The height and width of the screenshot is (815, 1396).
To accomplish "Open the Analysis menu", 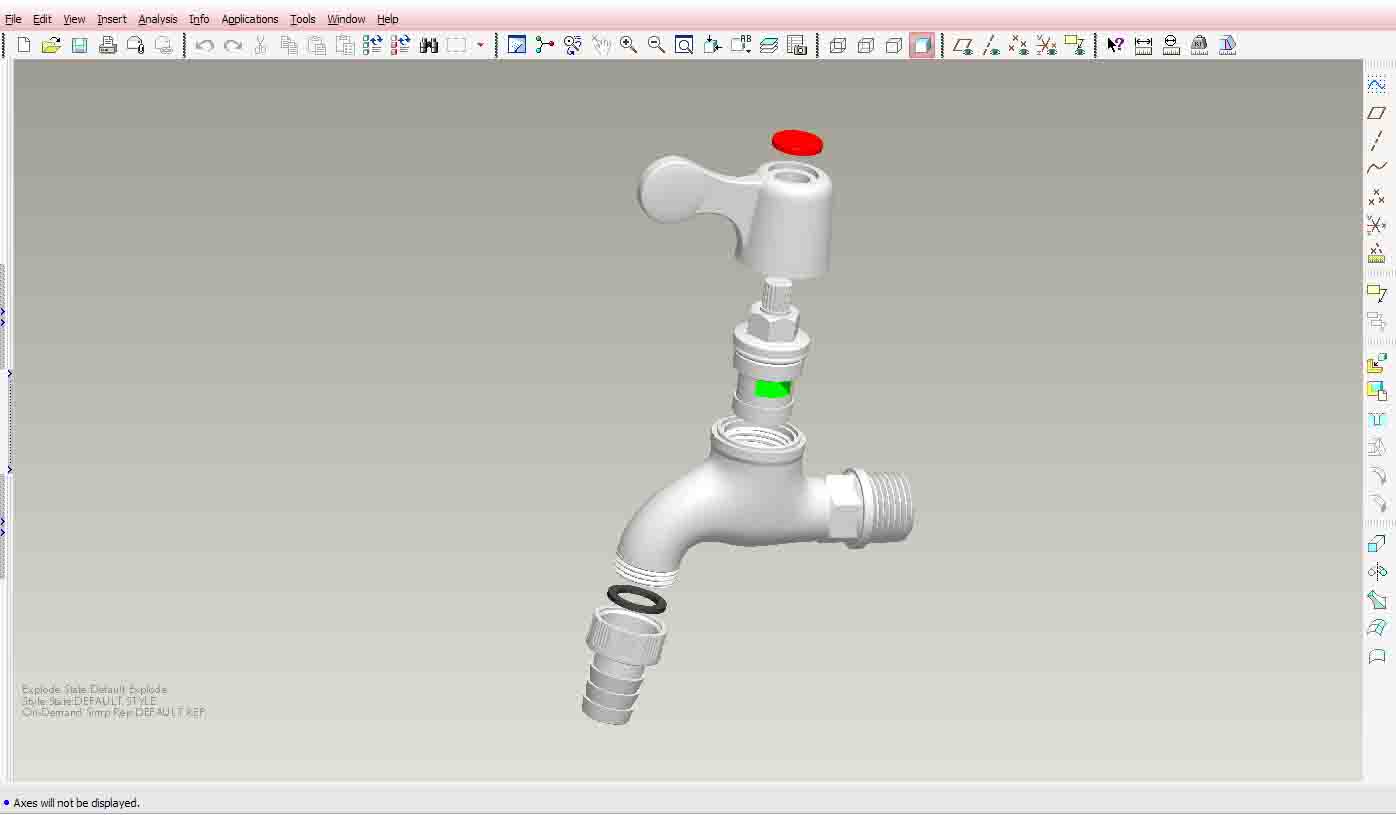I will (x=158, y=19).
